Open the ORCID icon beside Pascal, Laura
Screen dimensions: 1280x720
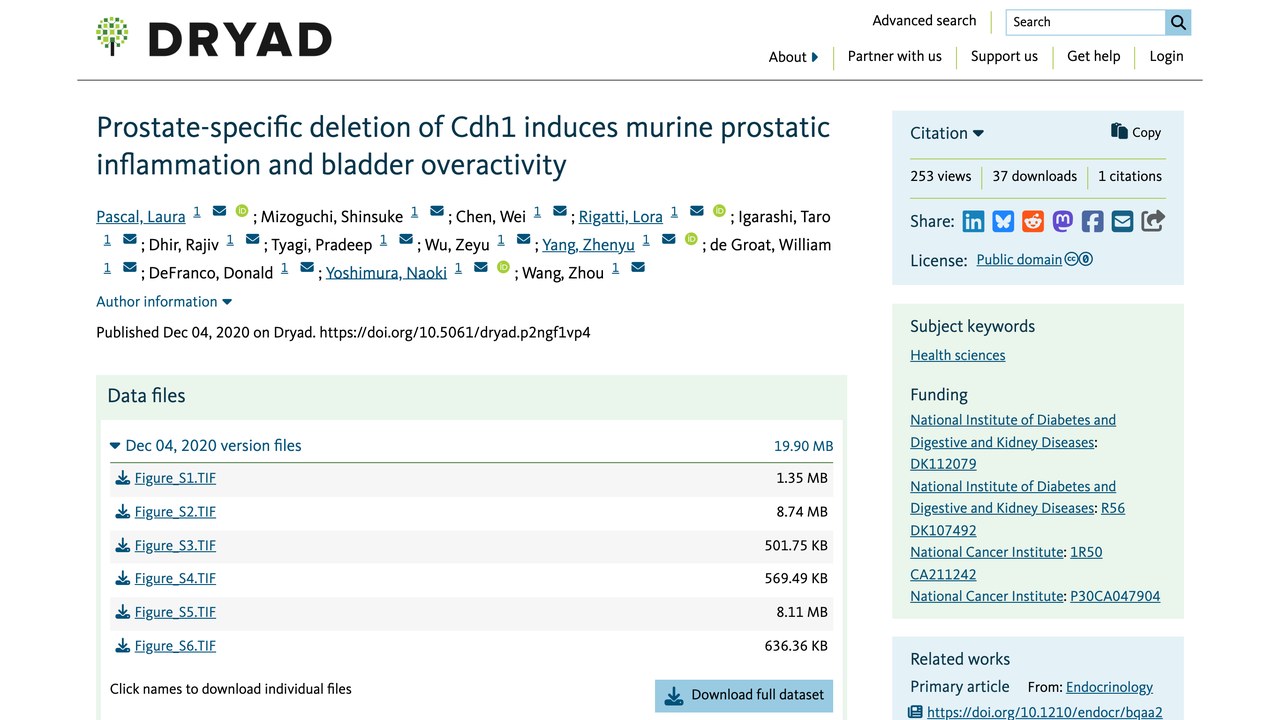(242, 211)
